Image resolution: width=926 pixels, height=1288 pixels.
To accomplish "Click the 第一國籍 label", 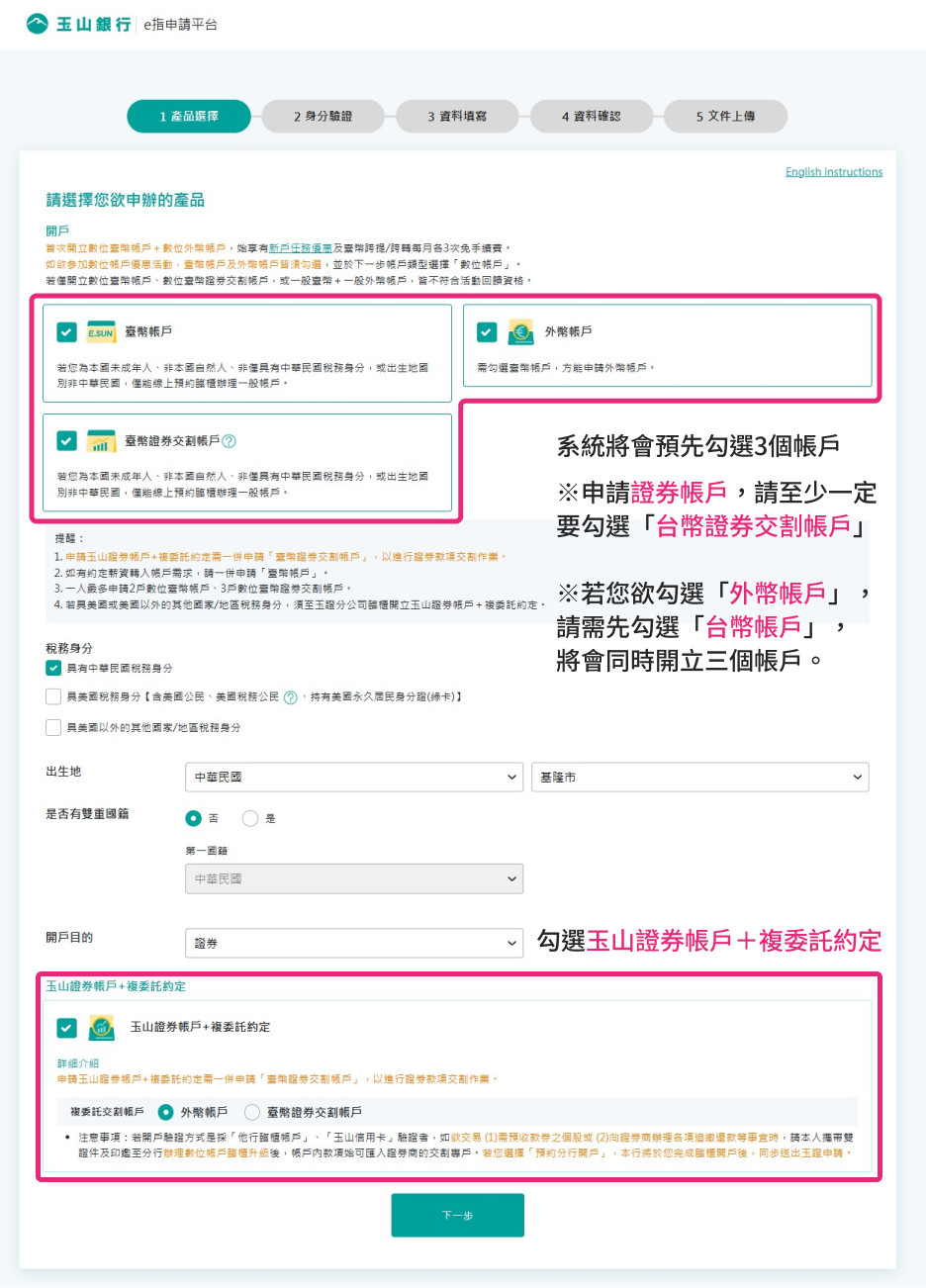I will tap(207, 851).
